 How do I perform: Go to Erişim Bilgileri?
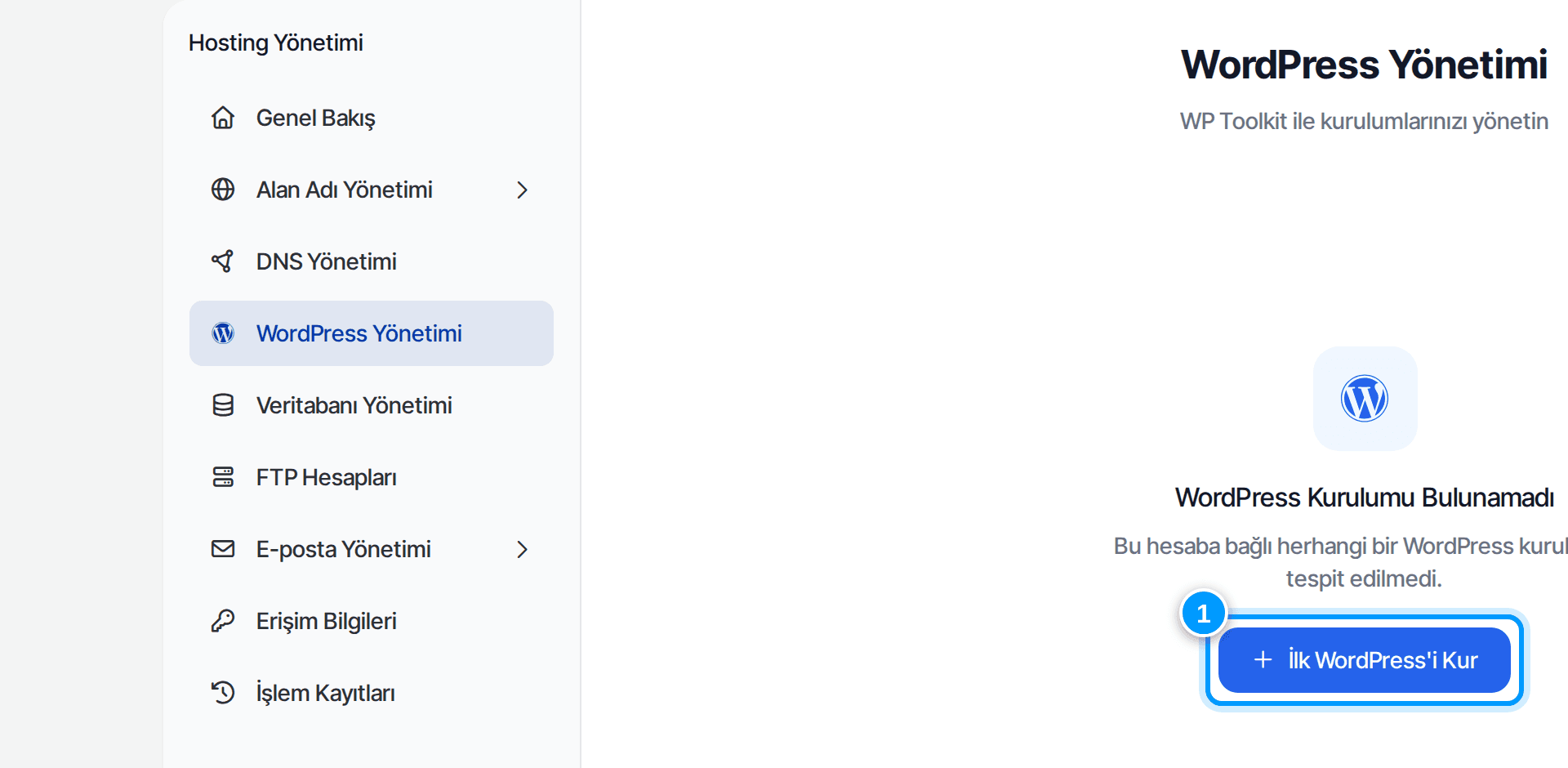click(x=372, y=621)
